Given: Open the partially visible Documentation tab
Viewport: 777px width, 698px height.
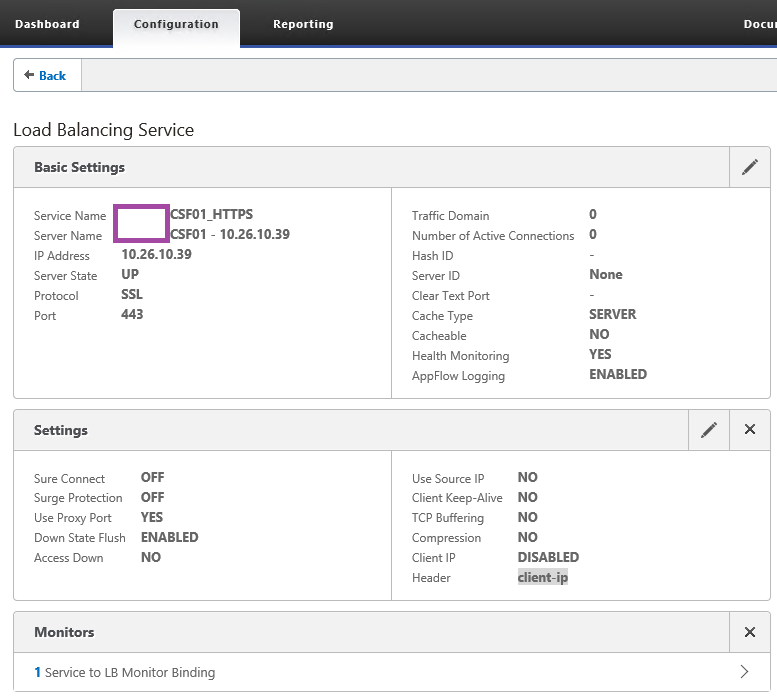Looking at the screenshot, I should point(759,24).
